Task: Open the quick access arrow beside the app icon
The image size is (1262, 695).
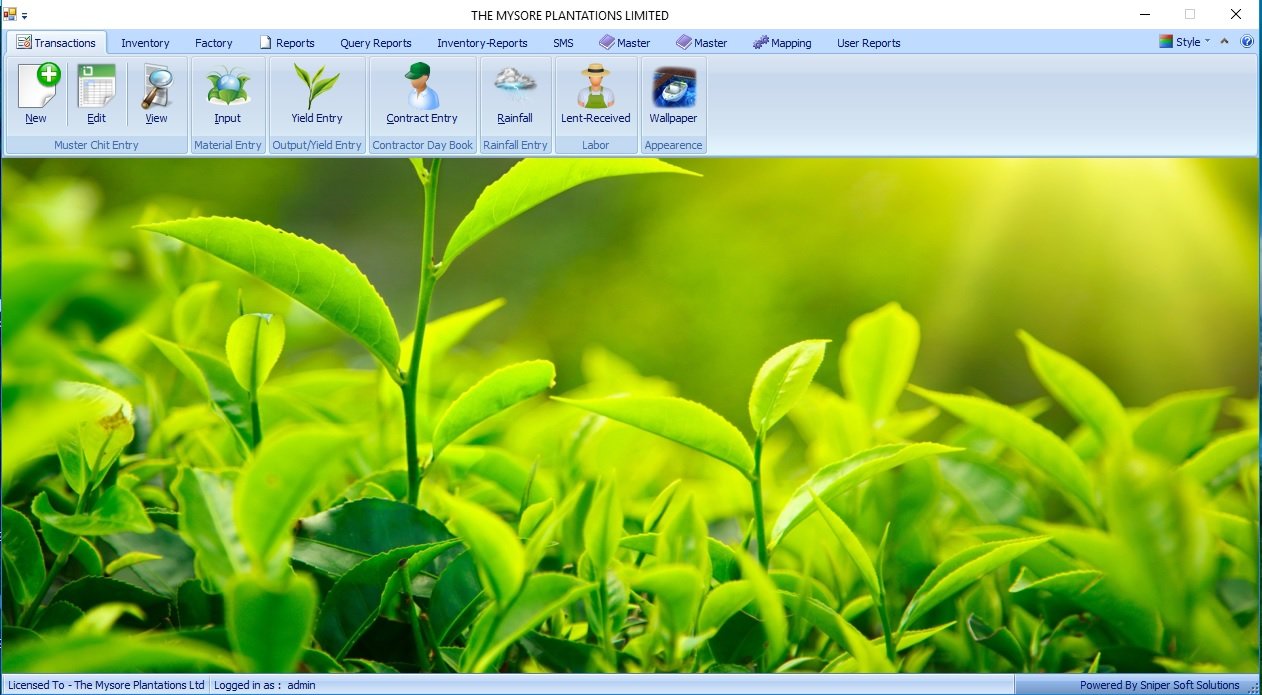Action: tap(24, 16)
